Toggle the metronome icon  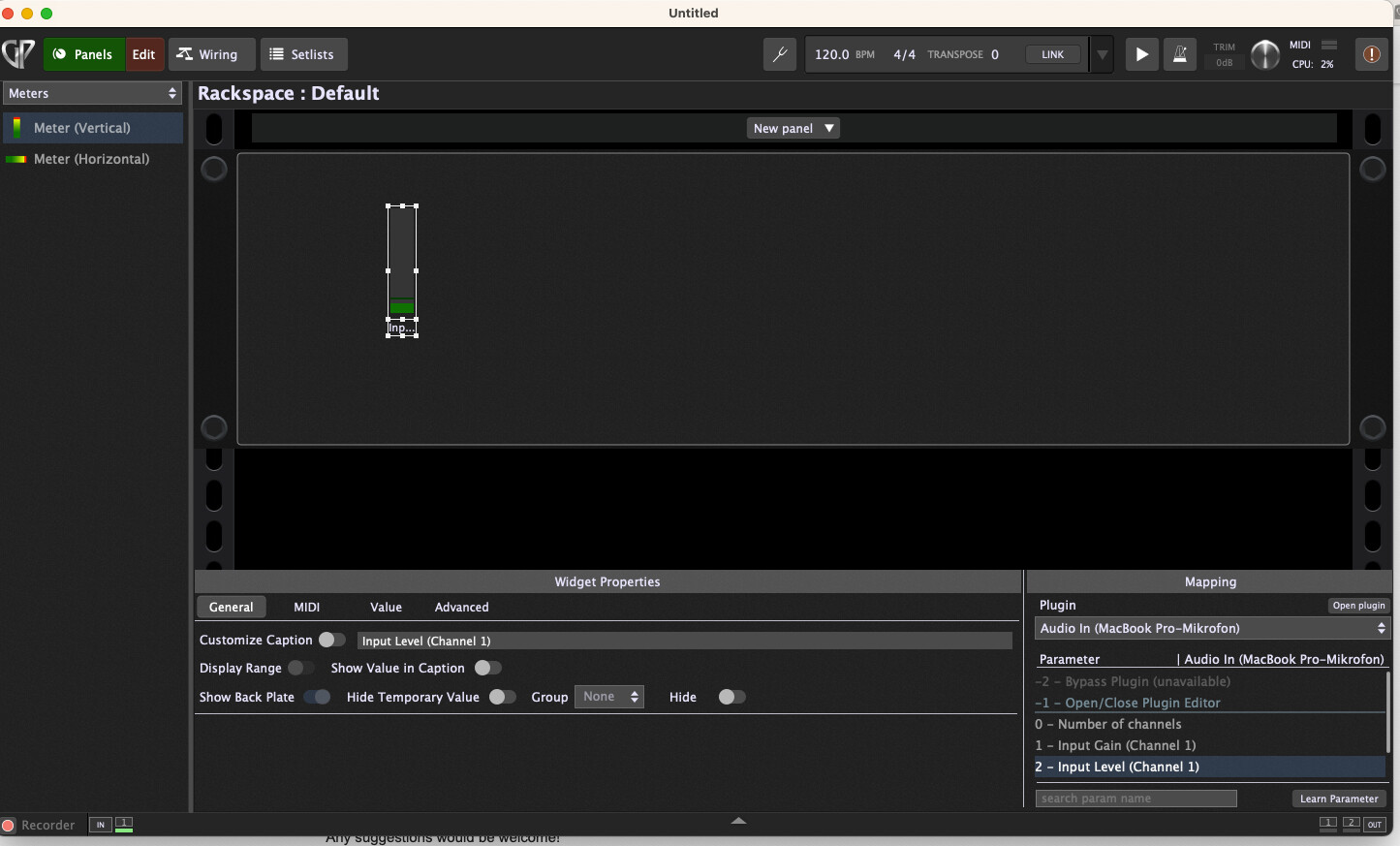pos(1180,54)
